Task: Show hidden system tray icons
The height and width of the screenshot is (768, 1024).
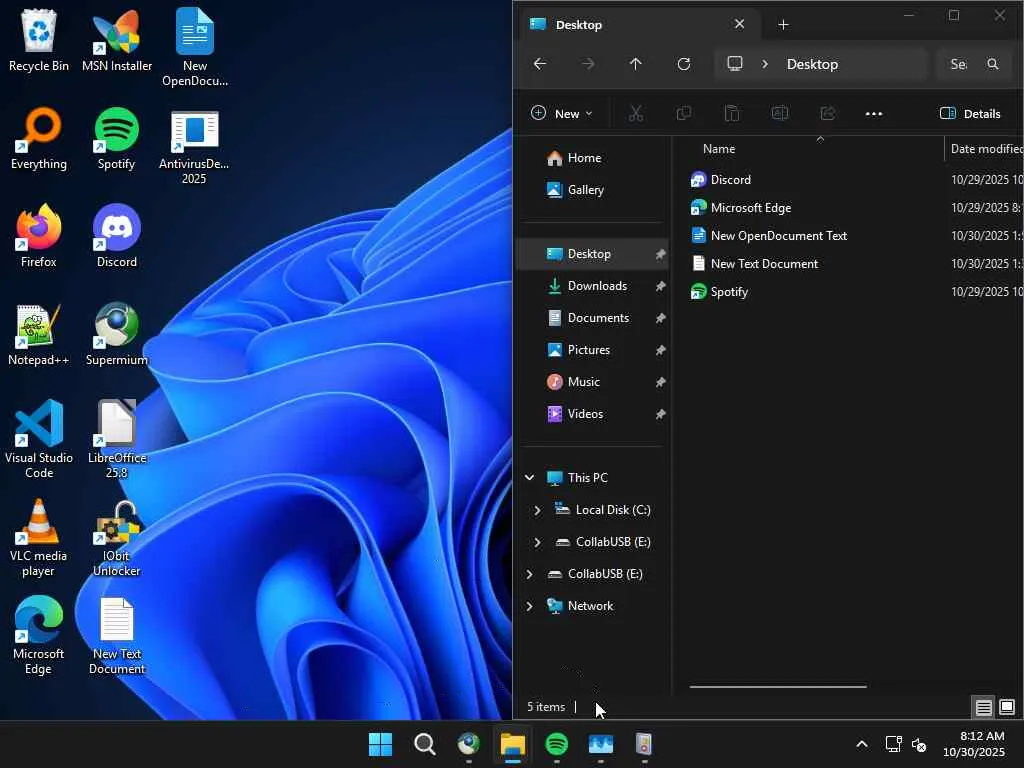Action: tap(862, 744)
